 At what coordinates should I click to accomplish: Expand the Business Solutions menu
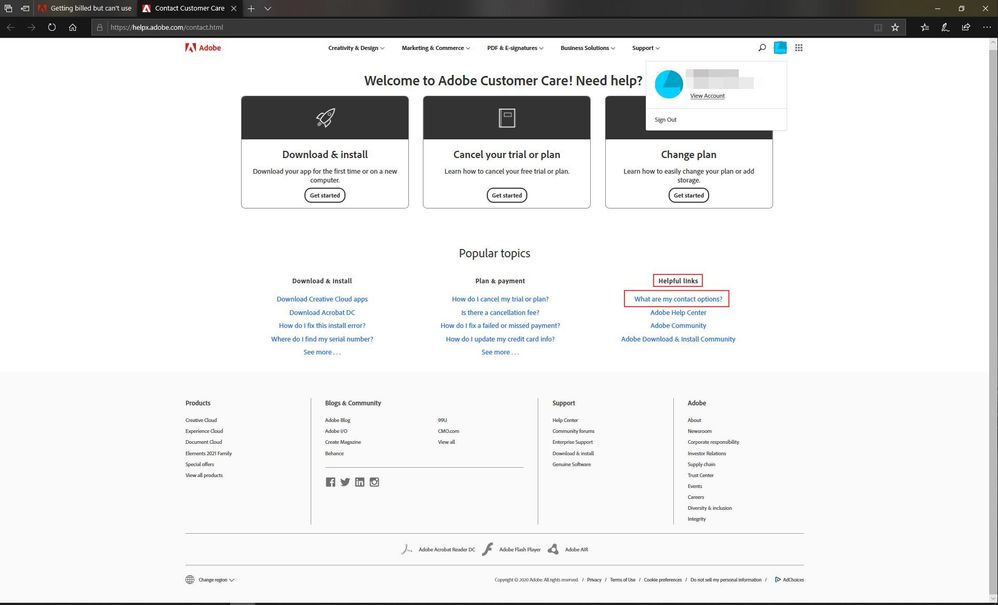pyautogui.click(x=587, y=48)
